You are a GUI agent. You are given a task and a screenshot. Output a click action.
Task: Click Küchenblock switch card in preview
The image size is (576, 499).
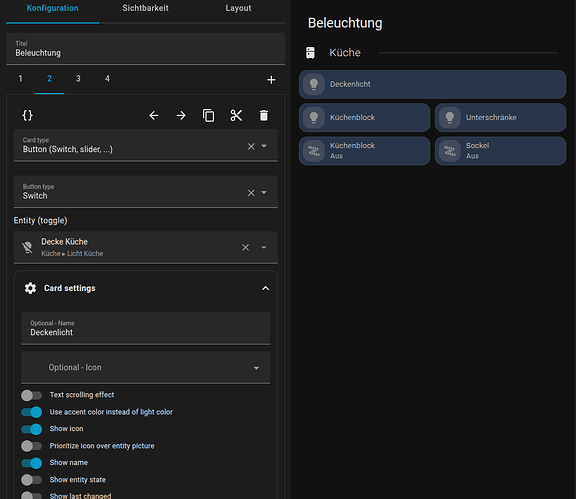click(364, 118)
